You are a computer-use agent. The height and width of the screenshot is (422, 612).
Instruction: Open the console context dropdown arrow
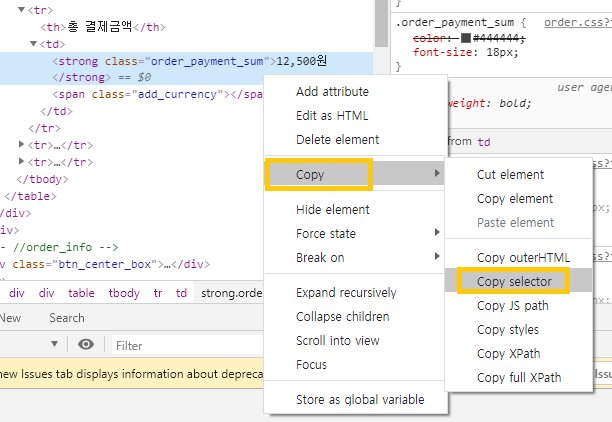click(x=54, y=344)
